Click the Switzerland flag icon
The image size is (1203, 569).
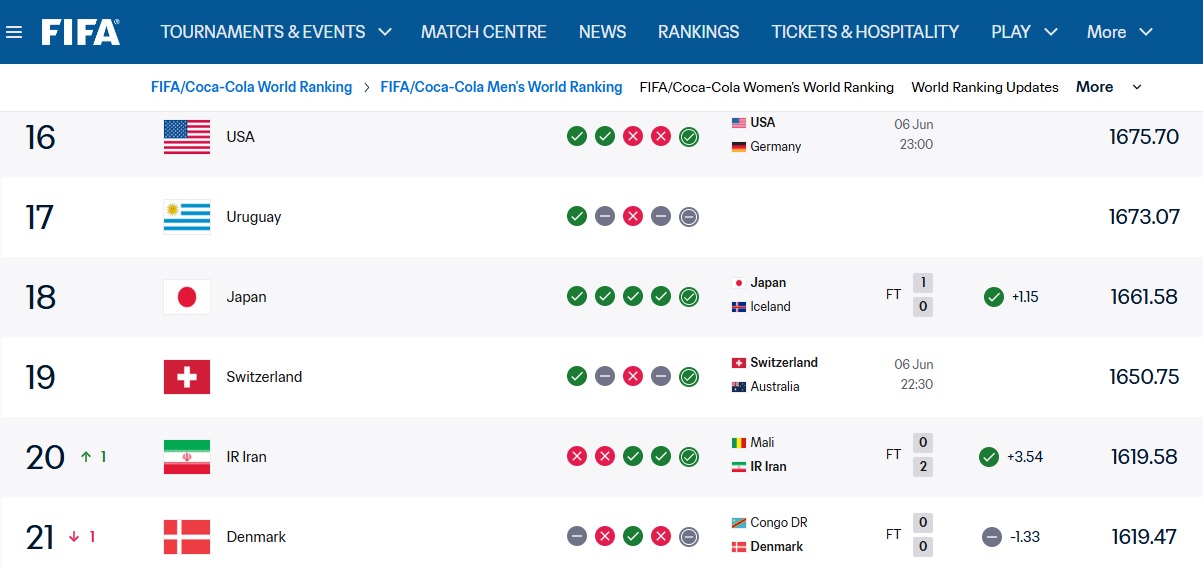pos(187,377)
